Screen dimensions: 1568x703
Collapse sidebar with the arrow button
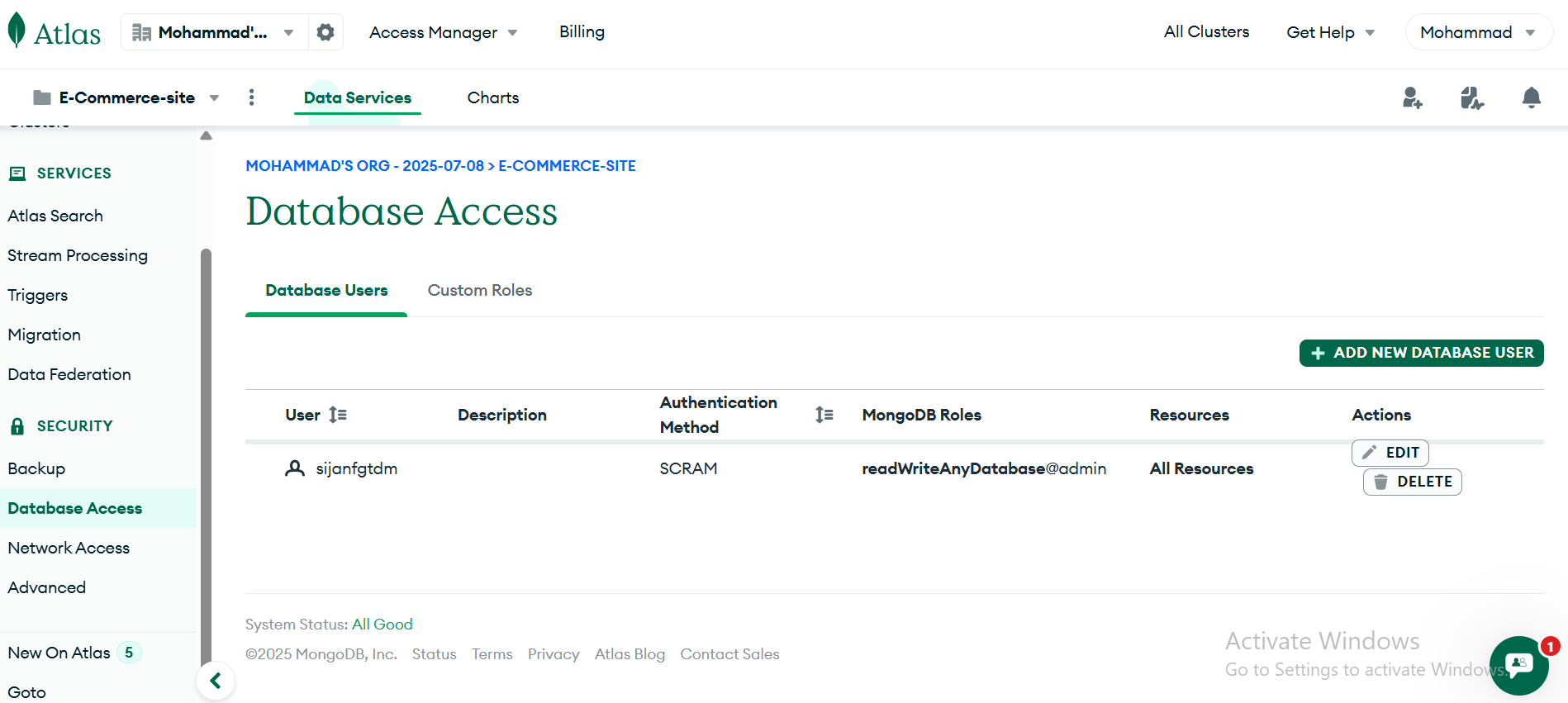click(x=216, y=681)
